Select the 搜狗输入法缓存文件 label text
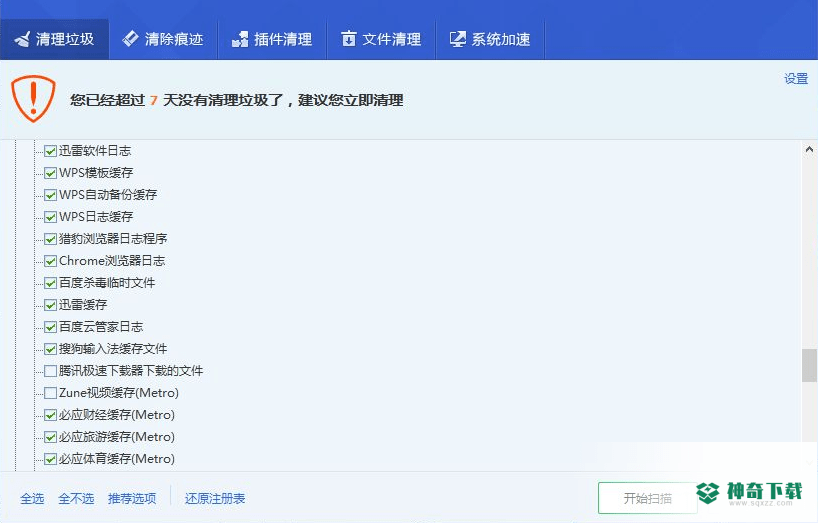 [x=113, y=349]
